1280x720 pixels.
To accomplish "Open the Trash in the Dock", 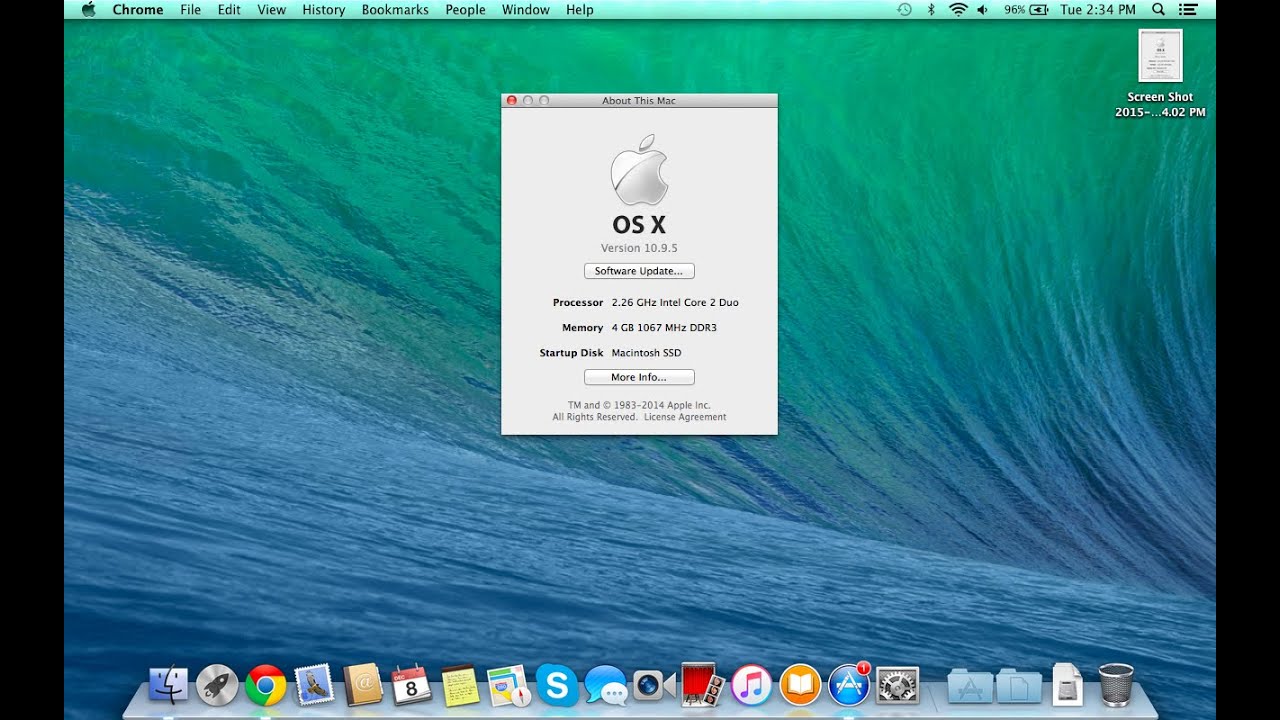I will (1116, 685).
